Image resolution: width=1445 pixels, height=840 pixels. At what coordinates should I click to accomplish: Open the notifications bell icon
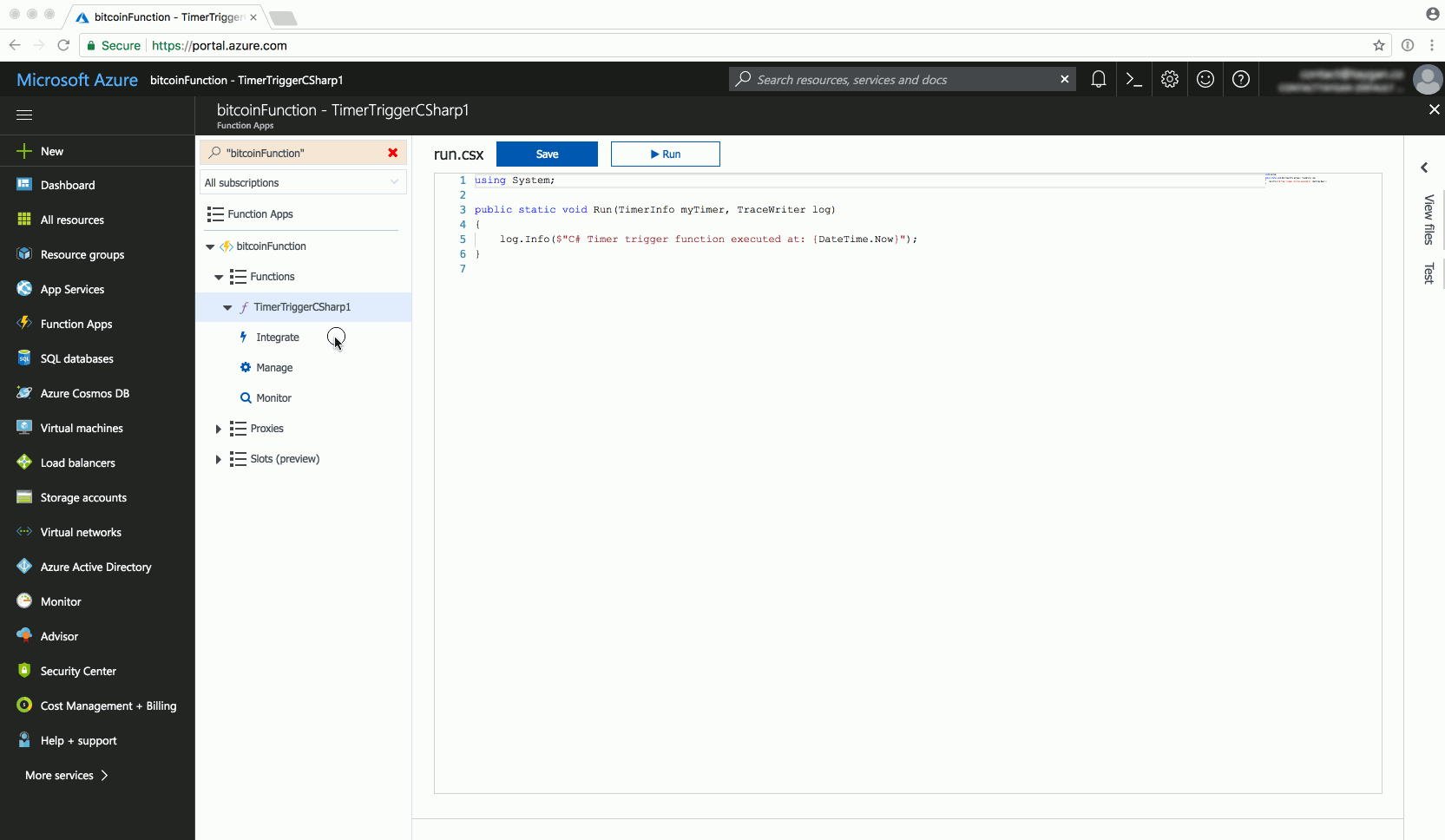(x=1098, y=79)
